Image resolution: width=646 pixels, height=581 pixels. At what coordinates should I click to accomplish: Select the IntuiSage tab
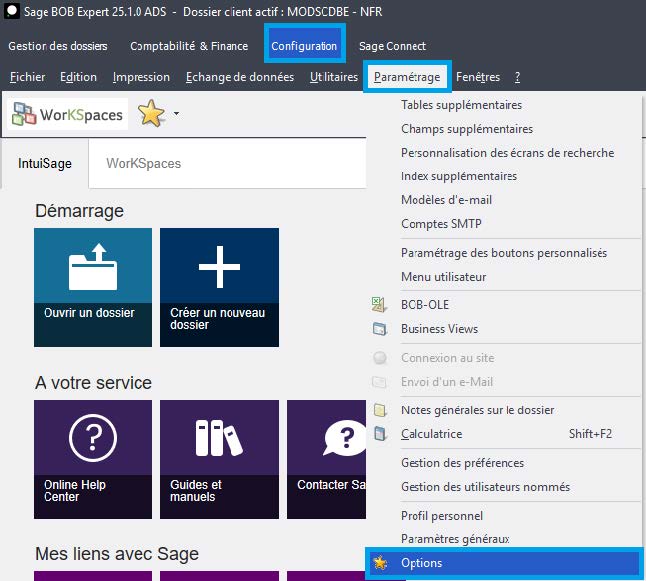click(45, 163)
